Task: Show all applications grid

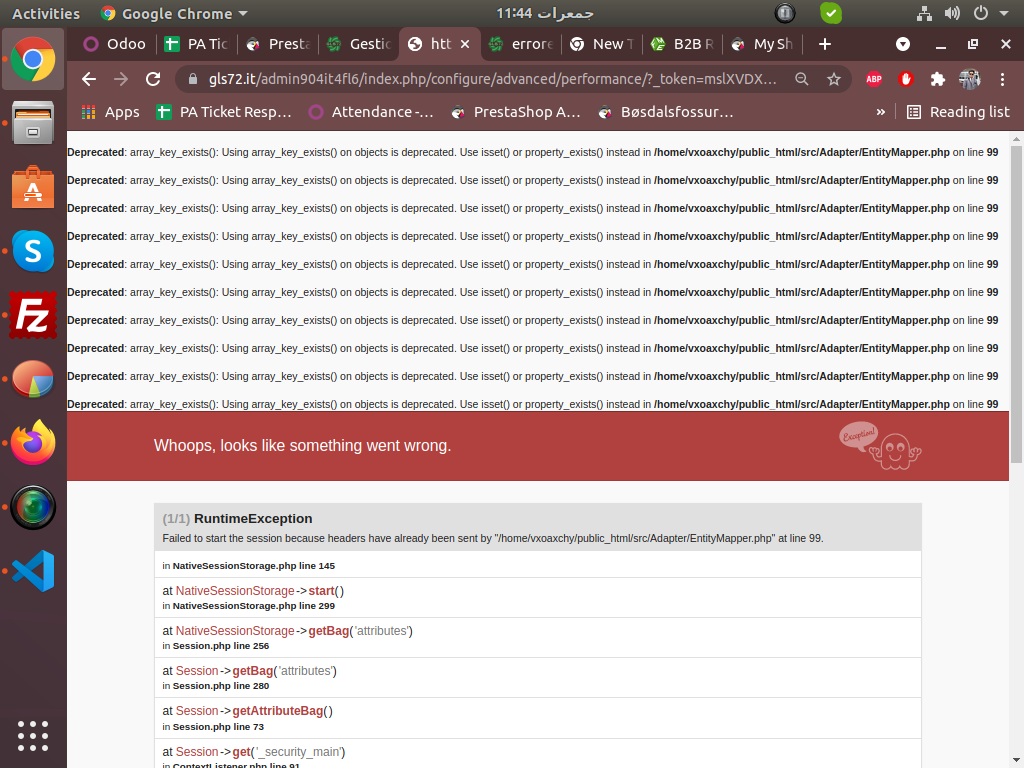Action: tap(33, 736)
